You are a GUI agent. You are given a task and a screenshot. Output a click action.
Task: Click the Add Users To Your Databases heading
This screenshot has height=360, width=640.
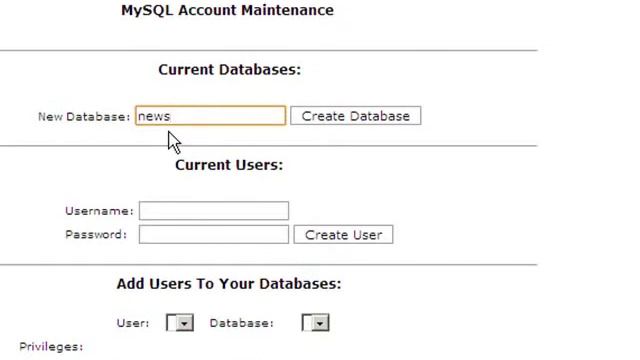pyautogui.click(x=229, y=284)
